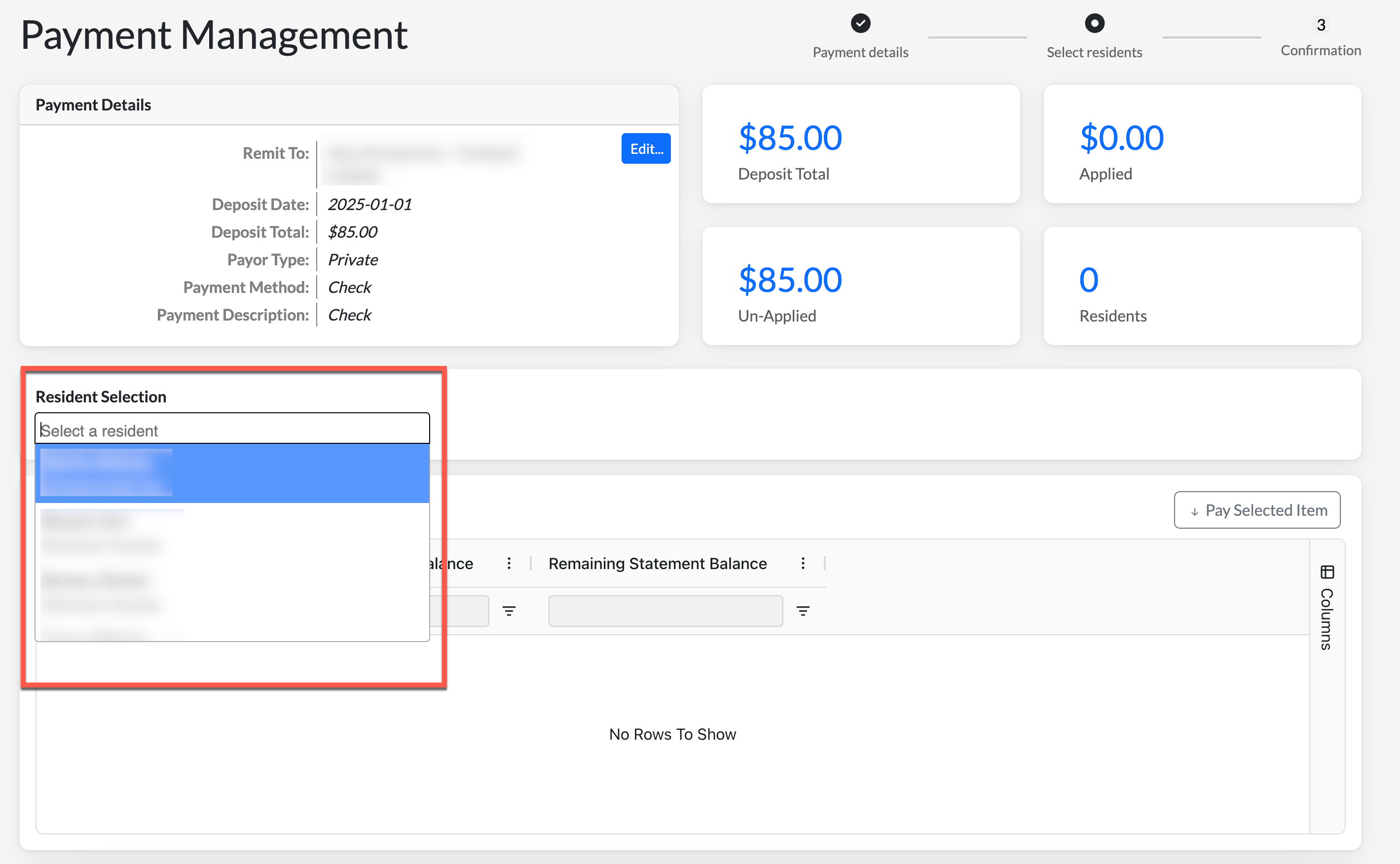Click the Payment details completed step icon
Viewport: 1400px width, 864px height.
[860, 24]
